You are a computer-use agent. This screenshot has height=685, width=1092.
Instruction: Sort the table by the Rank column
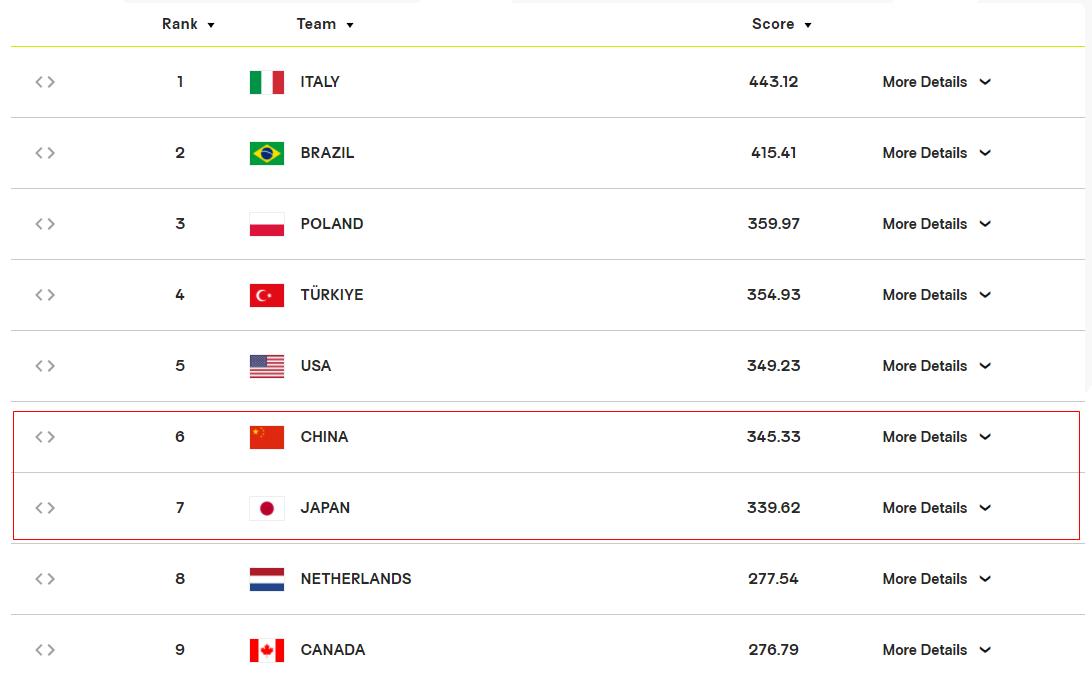(x=188, y=24)
